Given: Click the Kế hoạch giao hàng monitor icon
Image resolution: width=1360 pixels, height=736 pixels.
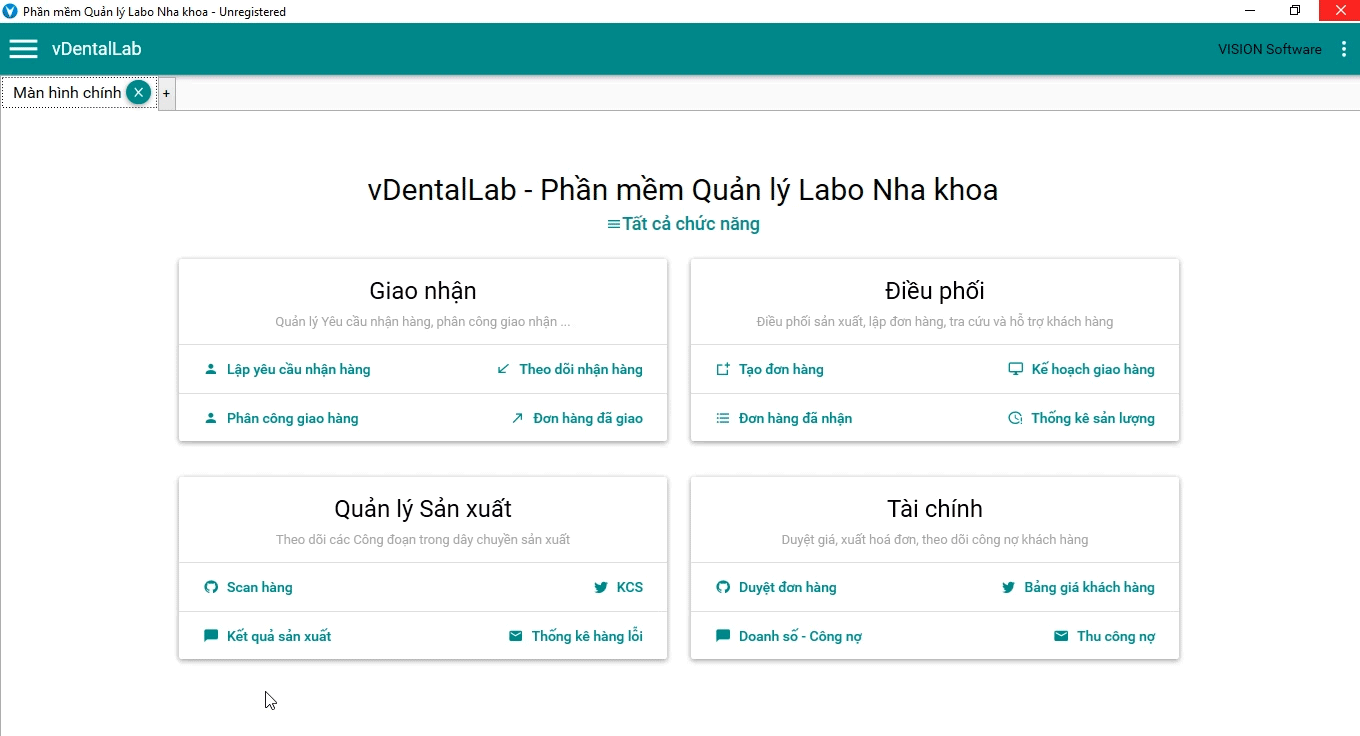Looking at the screenshot, I should (x=1015, y=369).
